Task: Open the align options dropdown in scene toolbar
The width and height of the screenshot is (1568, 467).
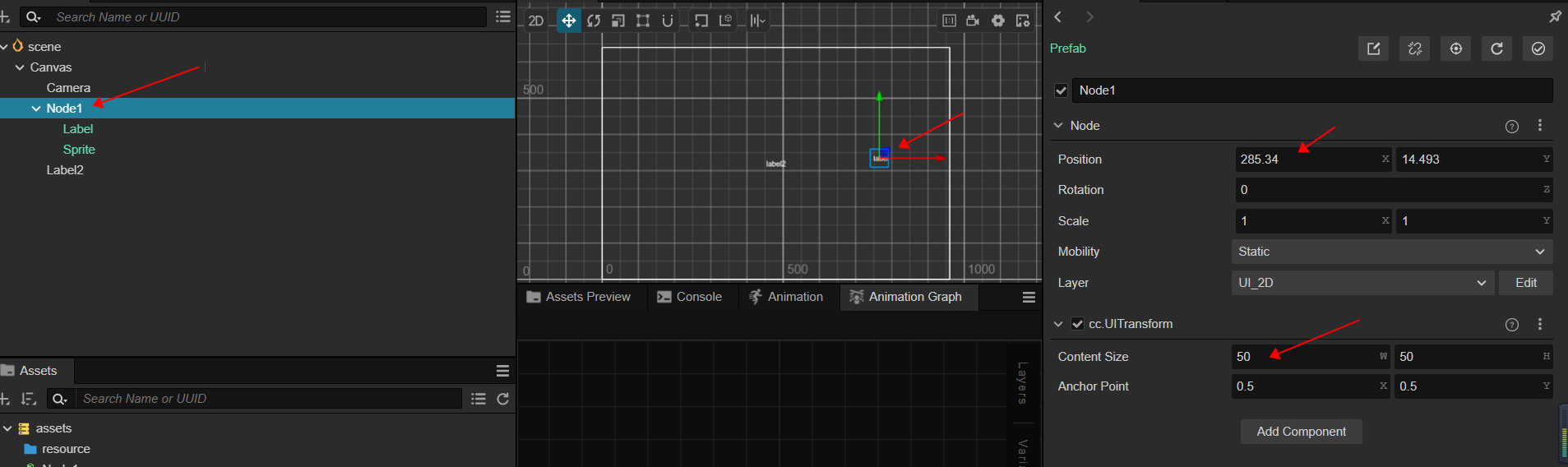Action: click(757, 21)
